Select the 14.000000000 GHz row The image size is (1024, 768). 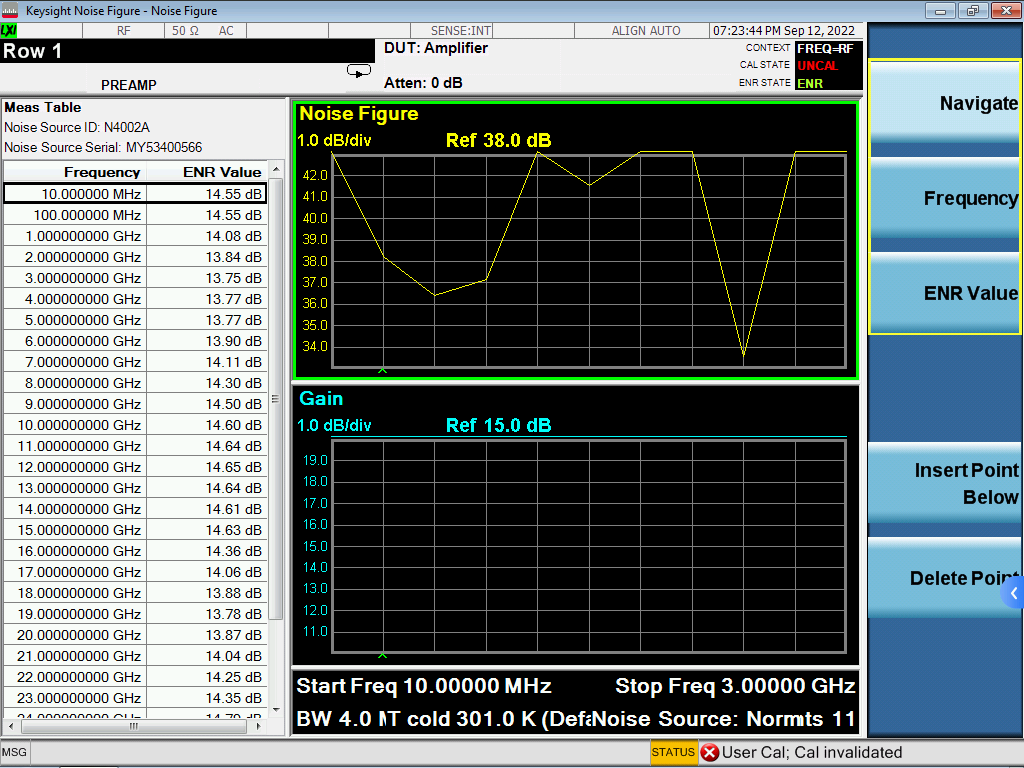(135, 509)
